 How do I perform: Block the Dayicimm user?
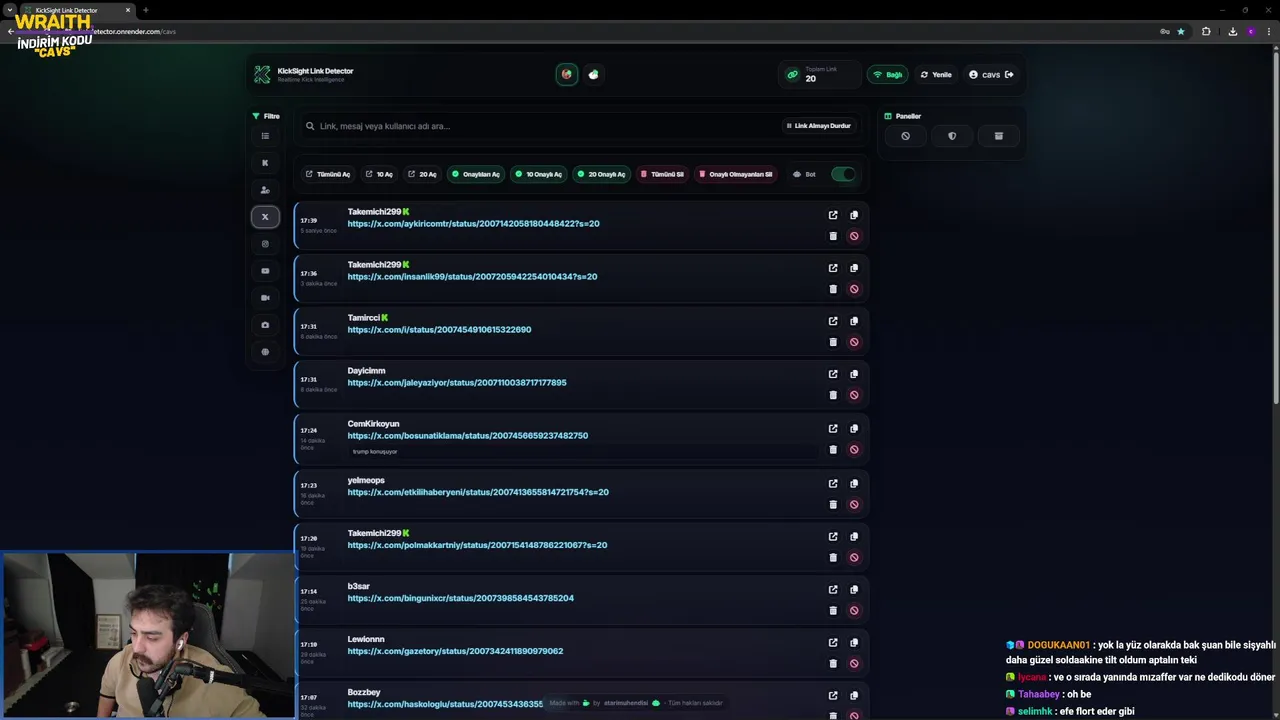(x=854, y=395)
